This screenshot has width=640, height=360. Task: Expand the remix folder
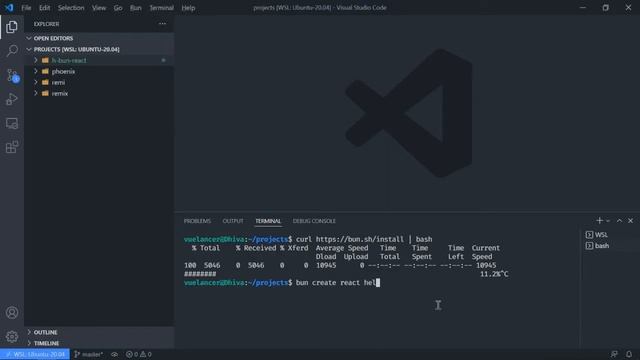(x=36, y=93)
